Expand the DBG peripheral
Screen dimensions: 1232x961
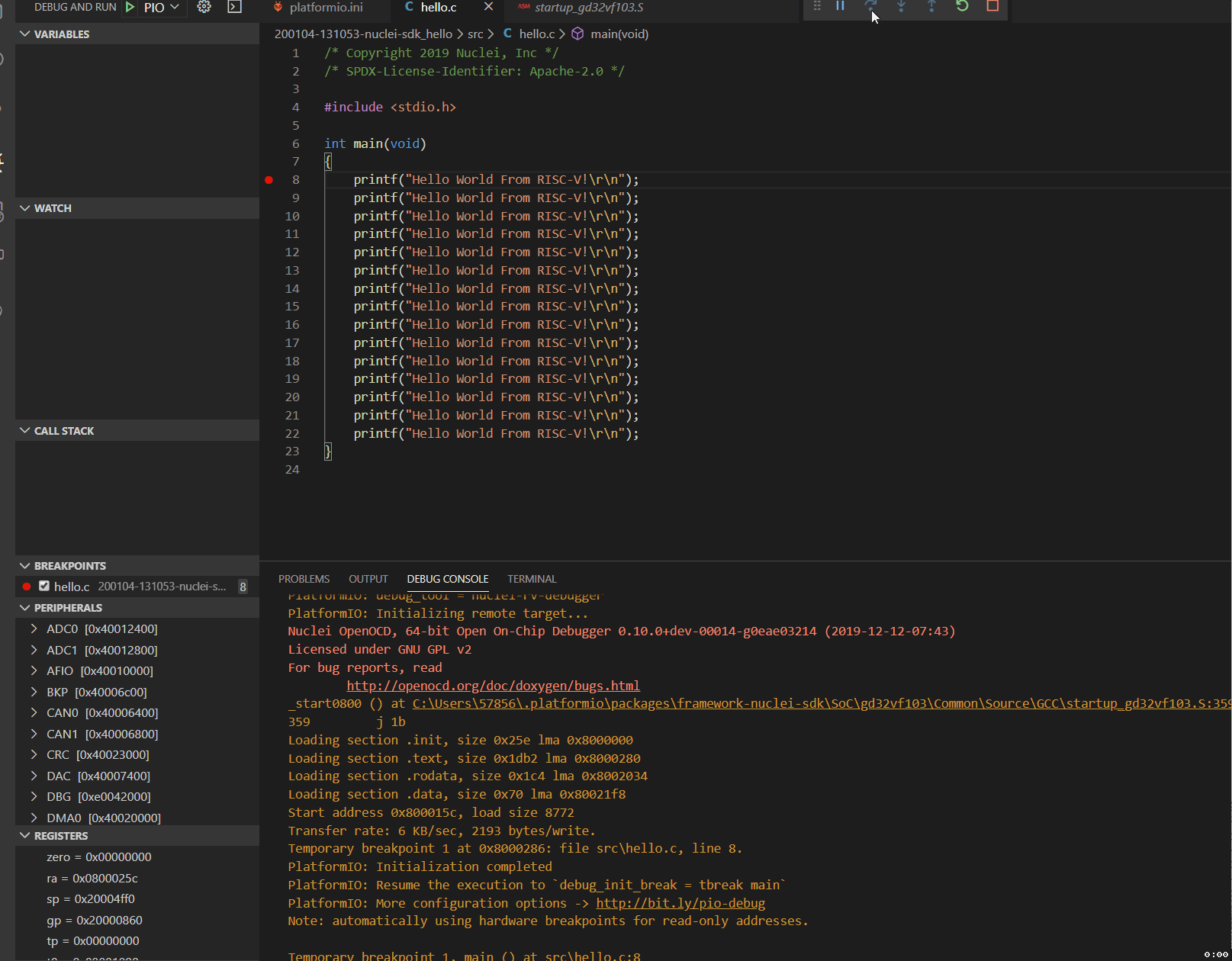(x=34, y=796)
